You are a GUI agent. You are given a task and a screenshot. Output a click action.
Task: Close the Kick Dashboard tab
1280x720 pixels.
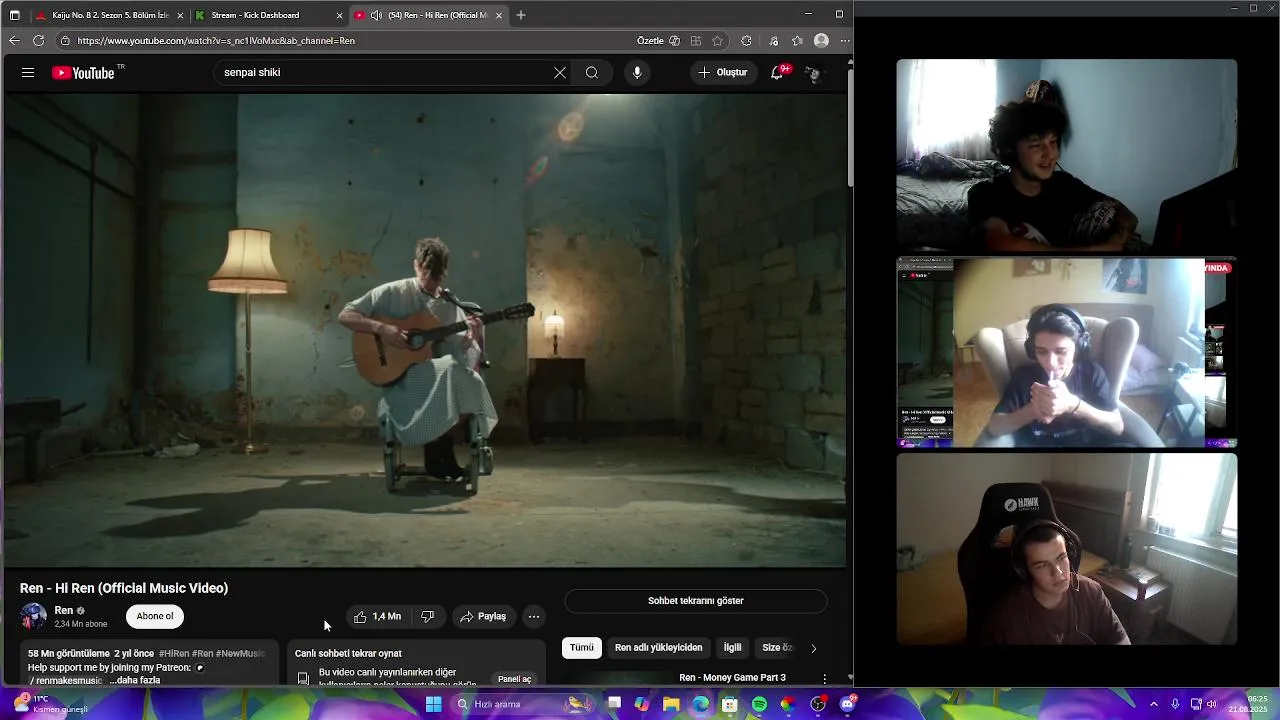pyautogui.click(x=339, y=15)
